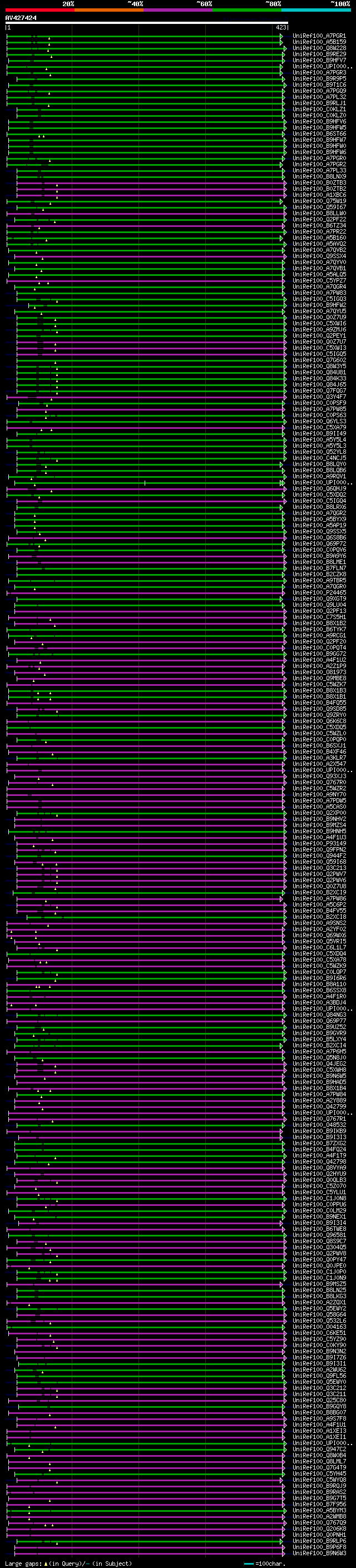
Task: Select hit label UniRef100_B6TYK7
Action: tap(319, 630)
